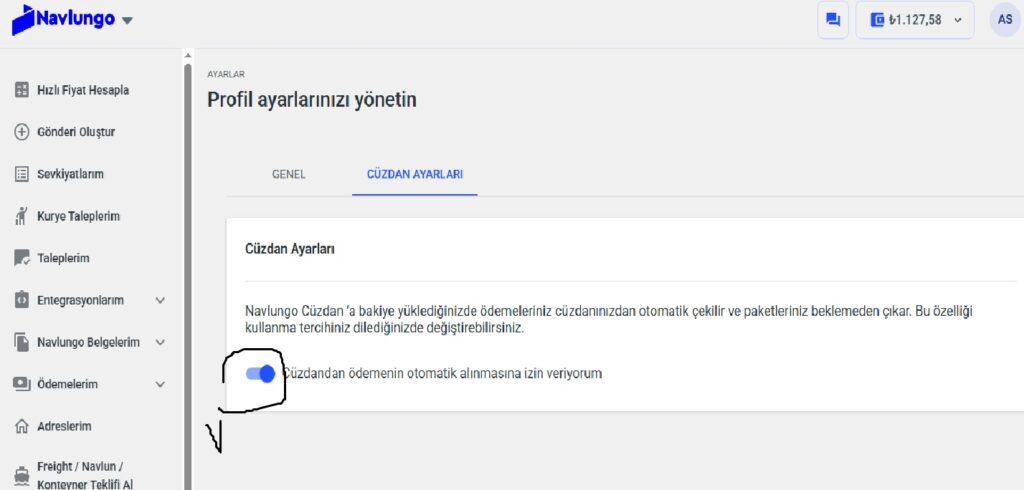Click 'Profil ayarlarınızı yönetin' heading
Image resolution: width=1024 pixels, height=490 pixels.
(x=312, y=100)
